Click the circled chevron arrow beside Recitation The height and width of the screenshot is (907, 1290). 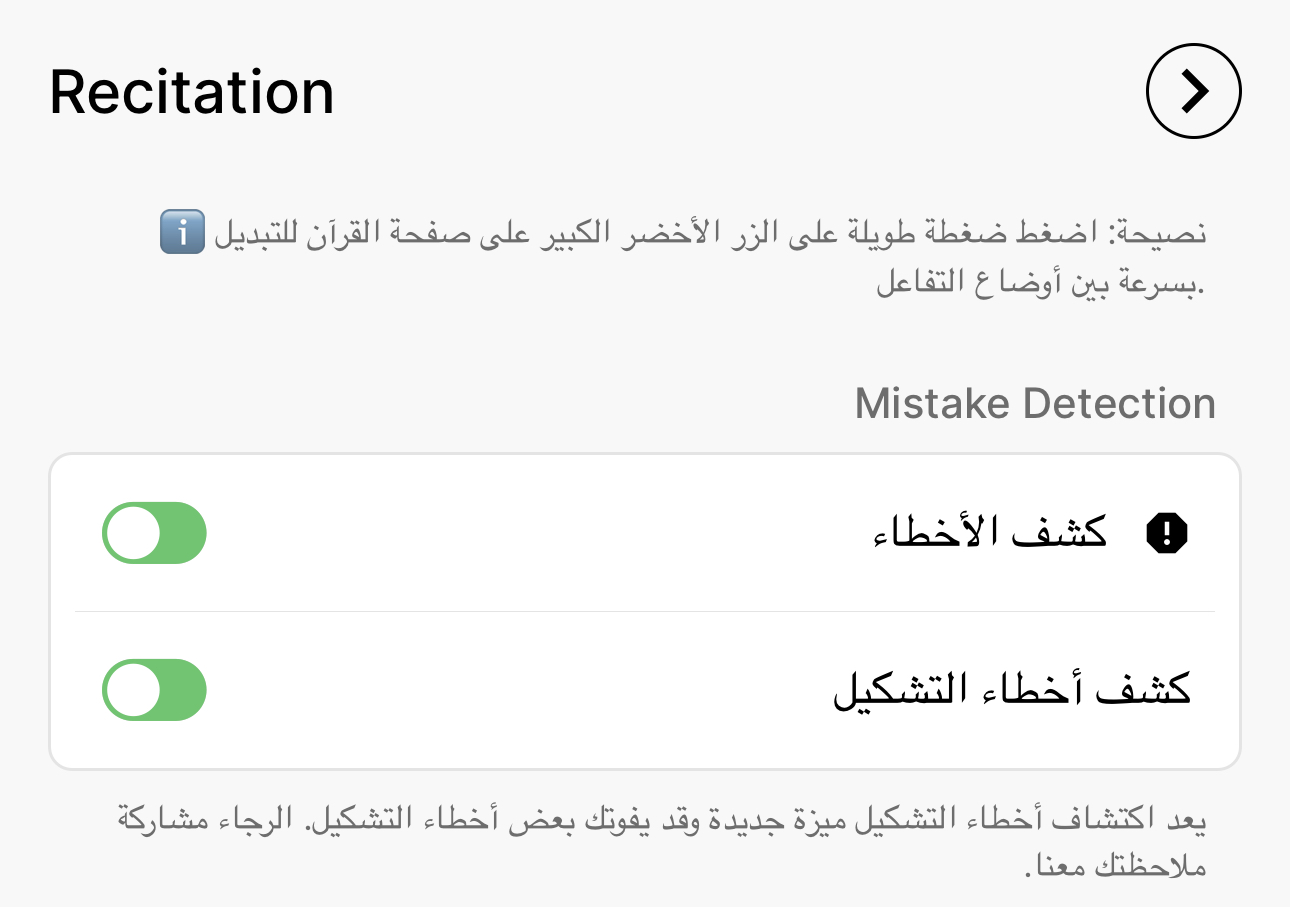(1193, 91)
